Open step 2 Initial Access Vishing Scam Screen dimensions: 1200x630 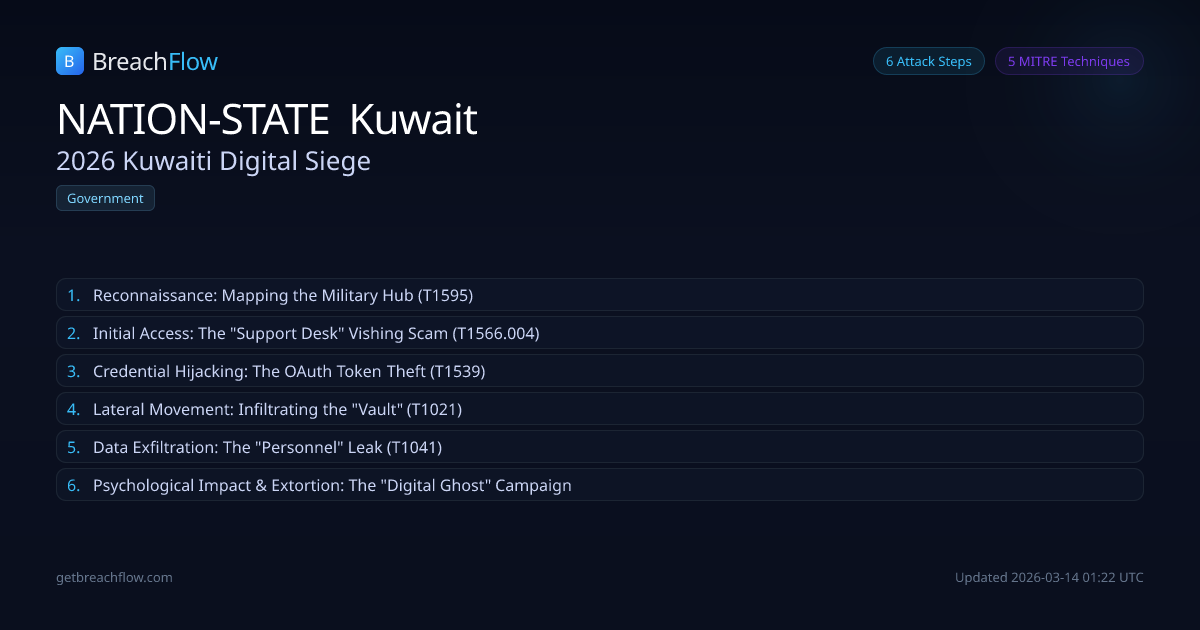316,333
